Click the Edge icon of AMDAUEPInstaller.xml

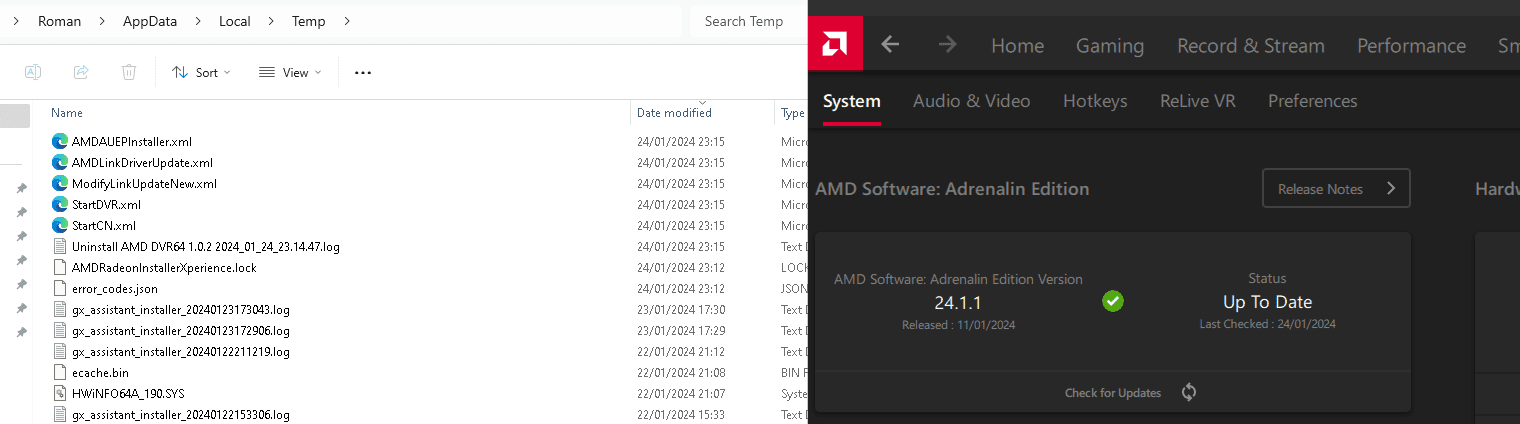(x=59, y=141)
